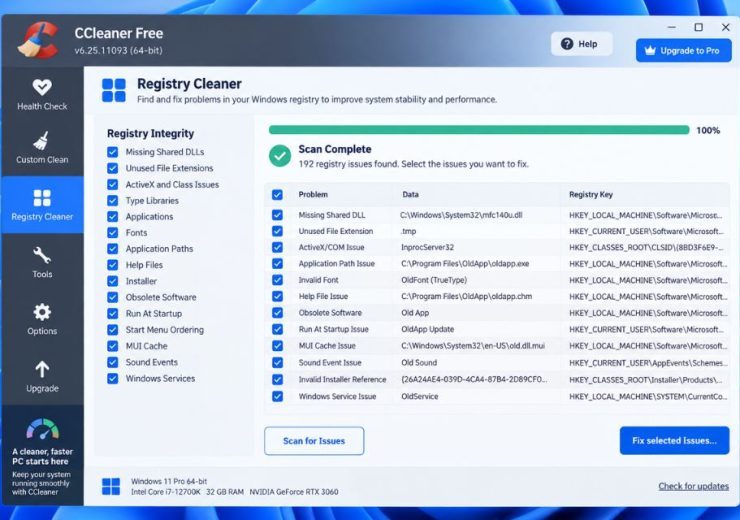Open the Options gear icon
This screenshot has width=740, height=520.
tap(42, 312)
